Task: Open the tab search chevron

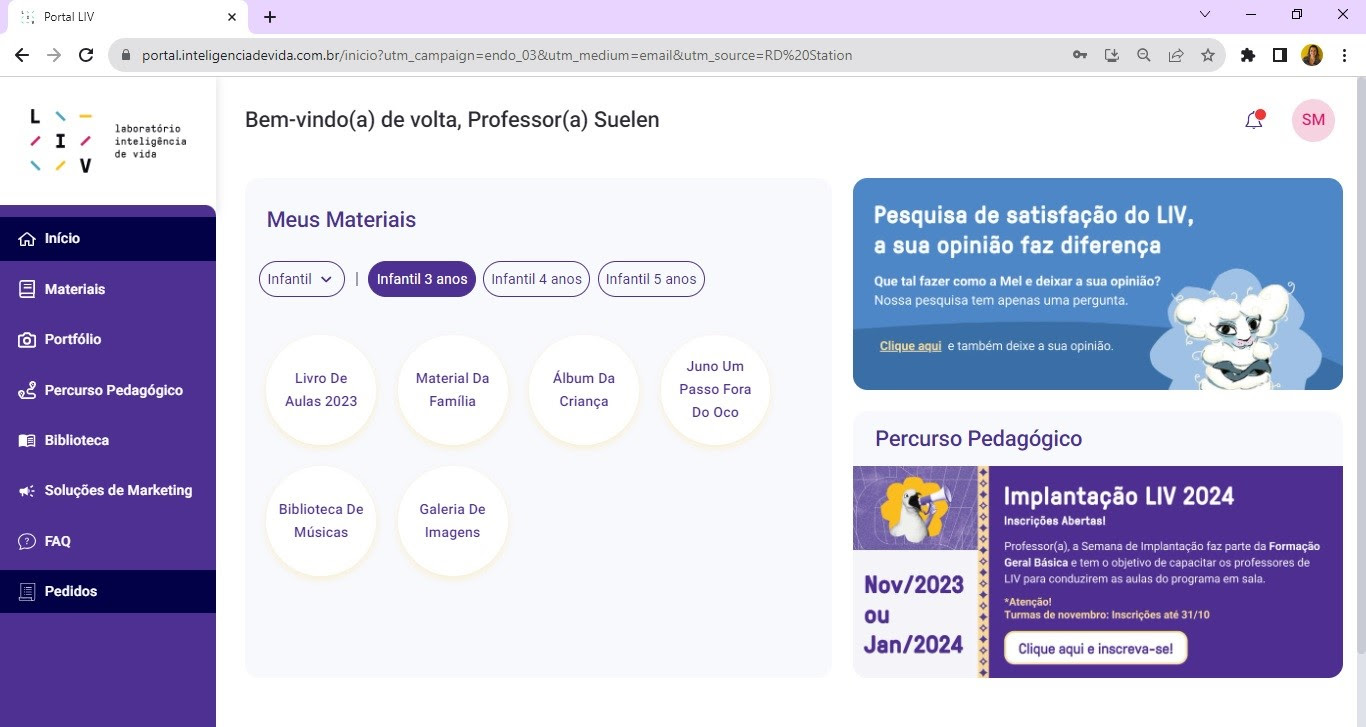Action: point(1204,15)
